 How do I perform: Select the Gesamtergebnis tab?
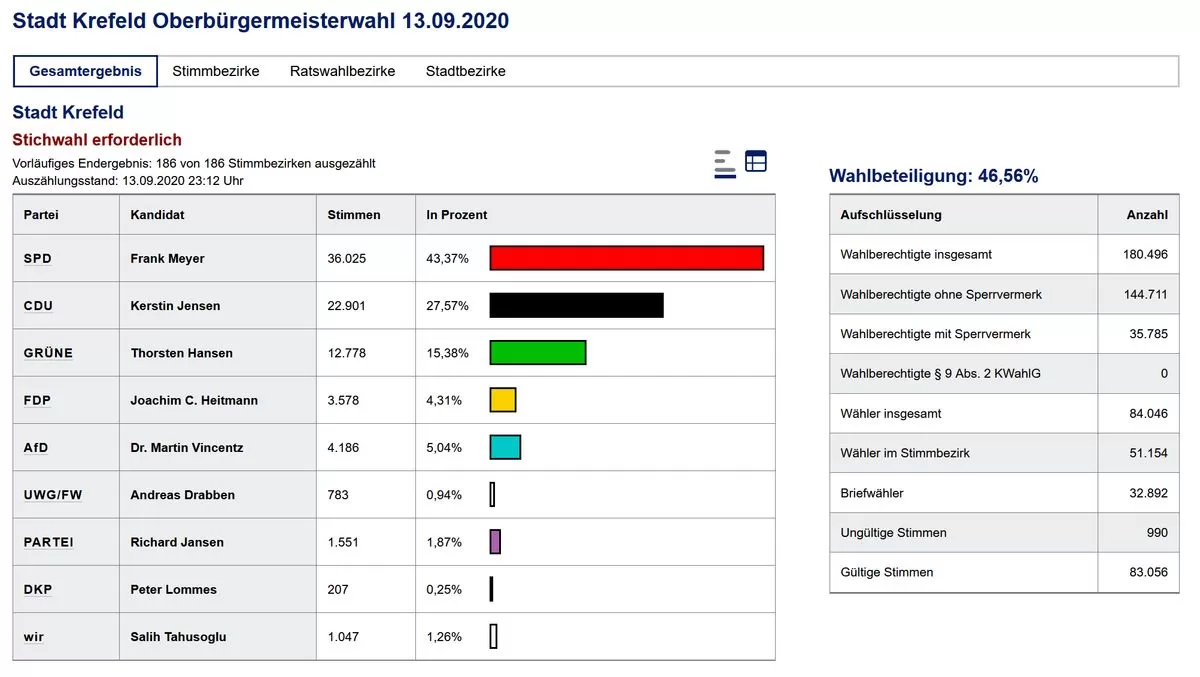(85, 71)
